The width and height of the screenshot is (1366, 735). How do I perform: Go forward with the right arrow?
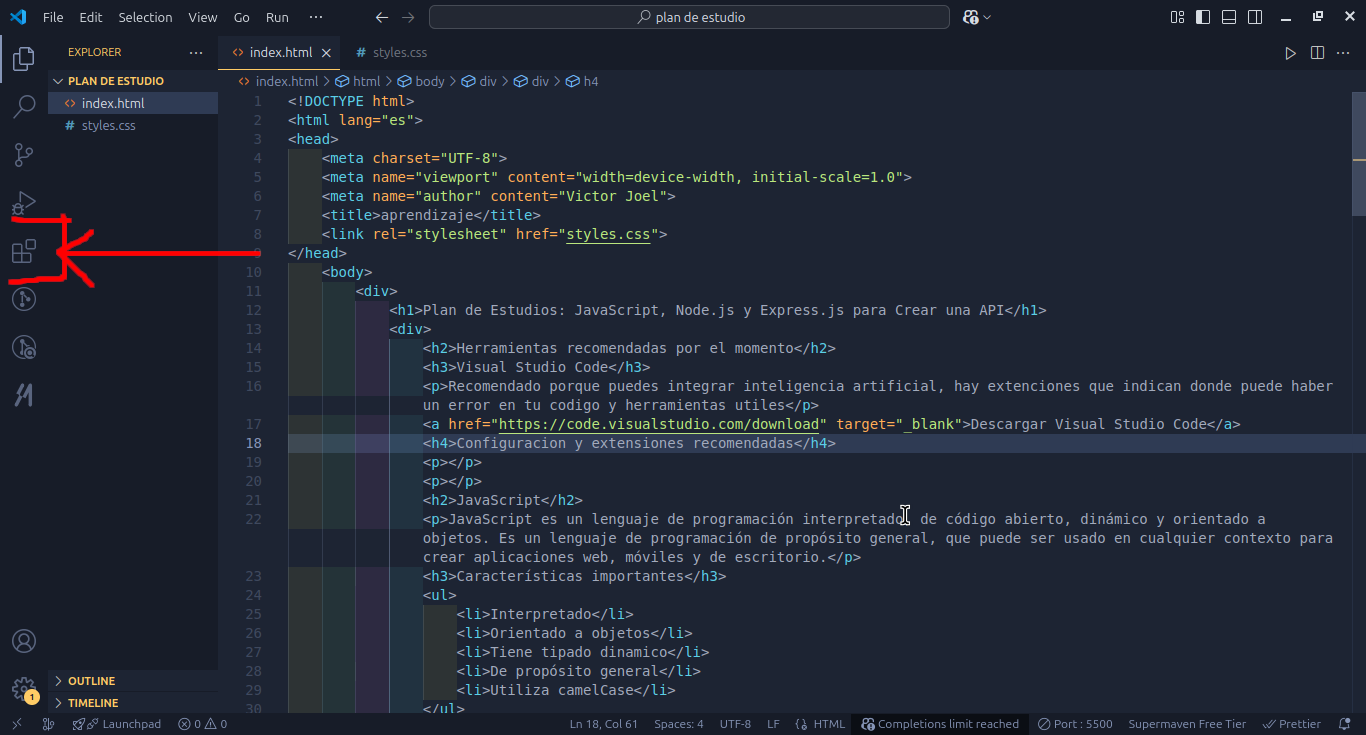pos(408,17)
